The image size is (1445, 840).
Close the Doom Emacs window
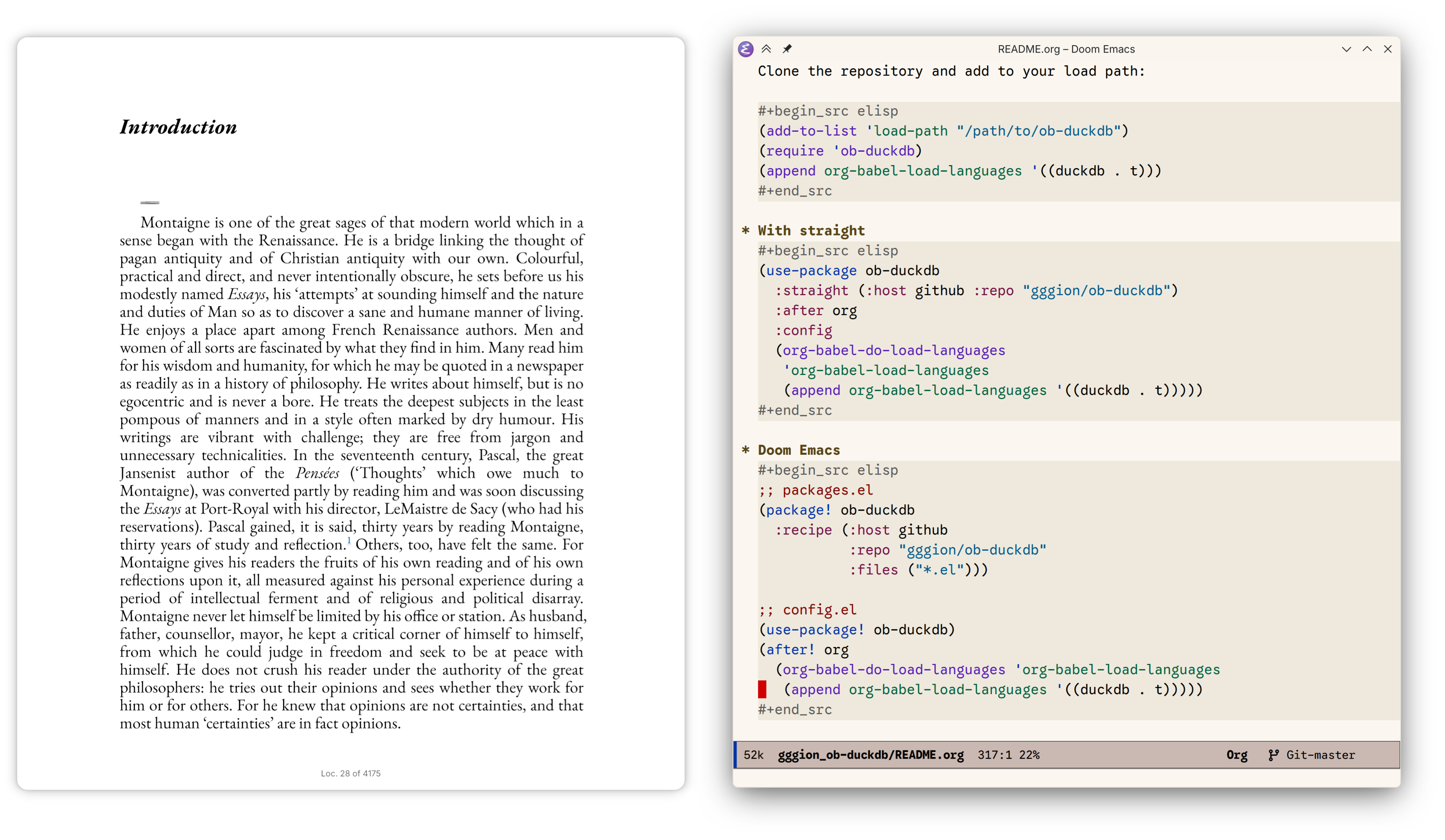tap(1388, 49)
